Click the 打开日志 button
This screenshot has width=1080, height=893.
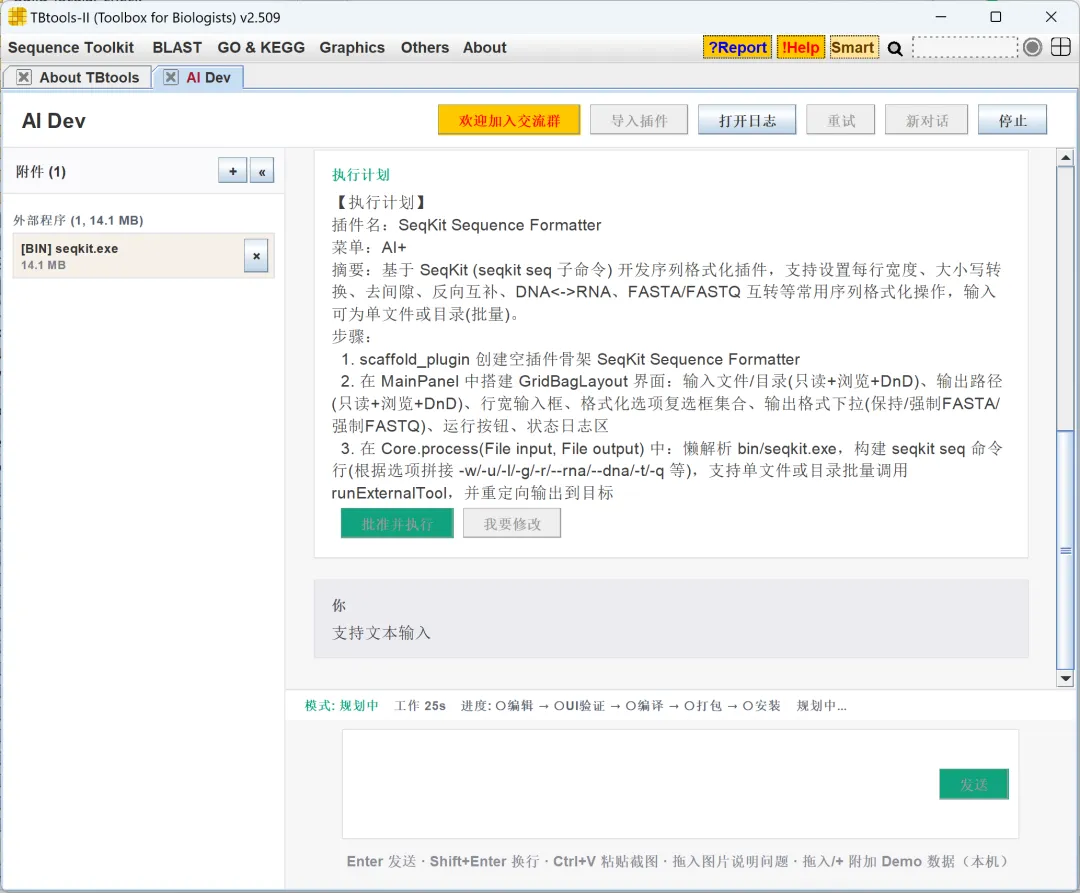click(x=747, y=120)
